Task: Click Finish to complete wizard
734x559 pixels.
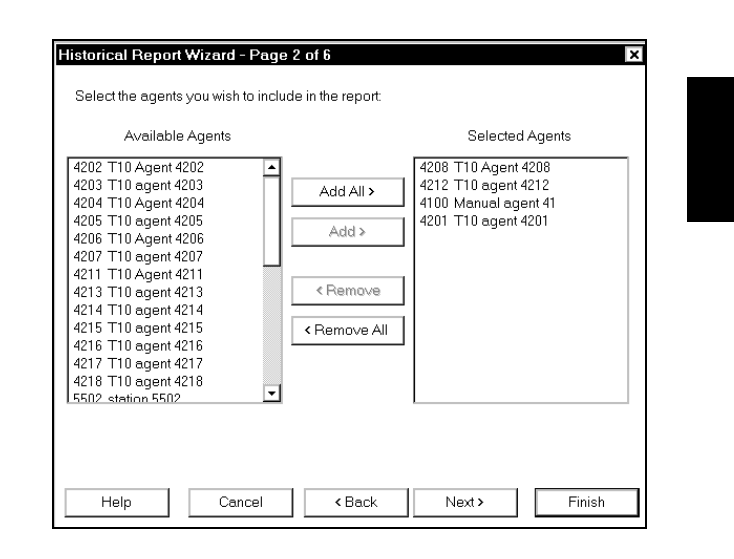Action: click(587, 502)
